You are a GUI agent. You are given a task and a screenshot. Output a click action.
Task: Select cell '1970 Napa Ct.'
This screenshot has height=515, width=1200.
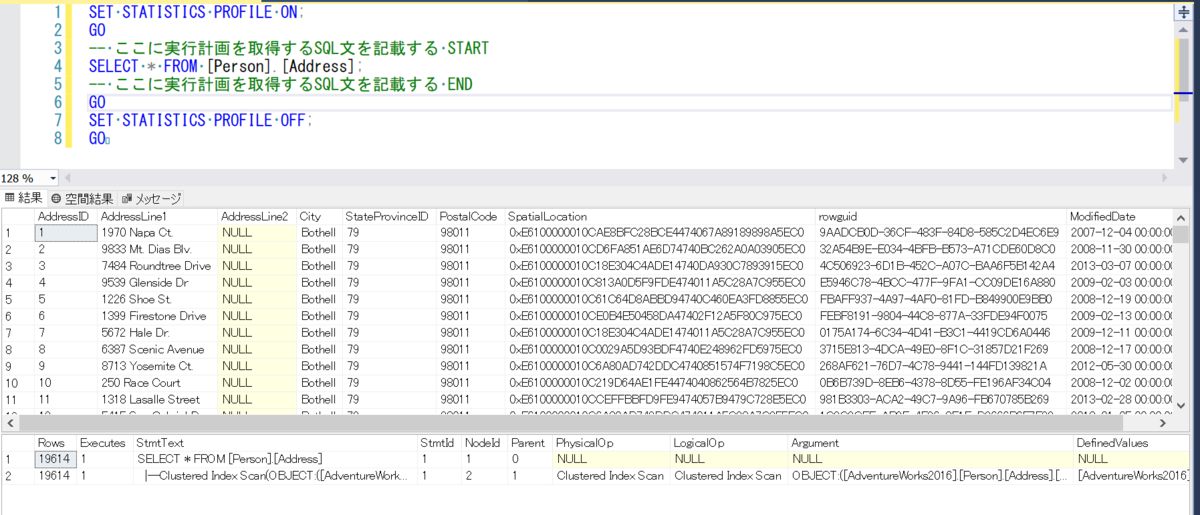[x=157, y=232]
